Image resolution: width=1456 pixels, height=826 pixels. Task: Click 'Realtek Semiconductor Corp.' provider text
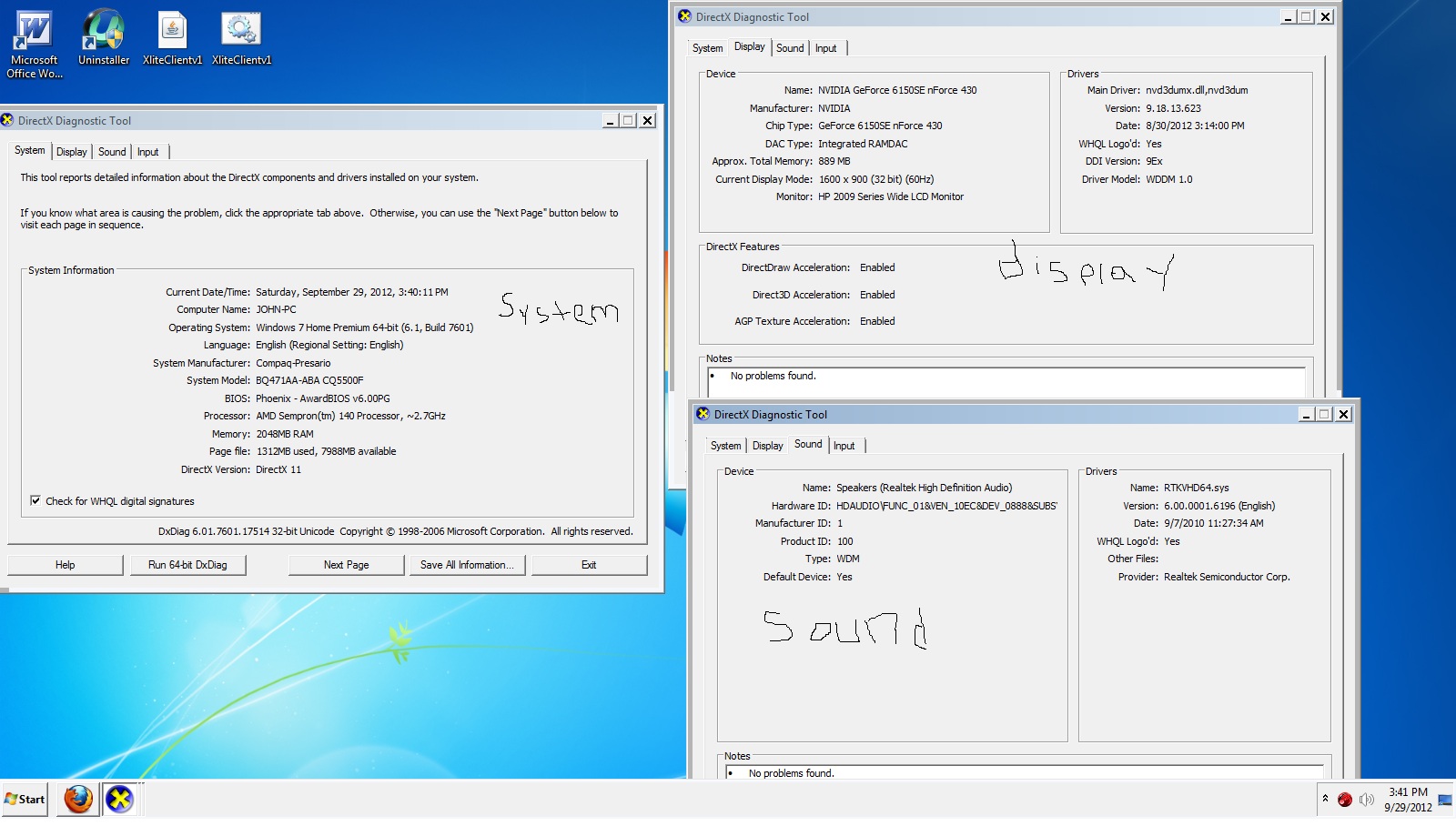pos(1227,577)
